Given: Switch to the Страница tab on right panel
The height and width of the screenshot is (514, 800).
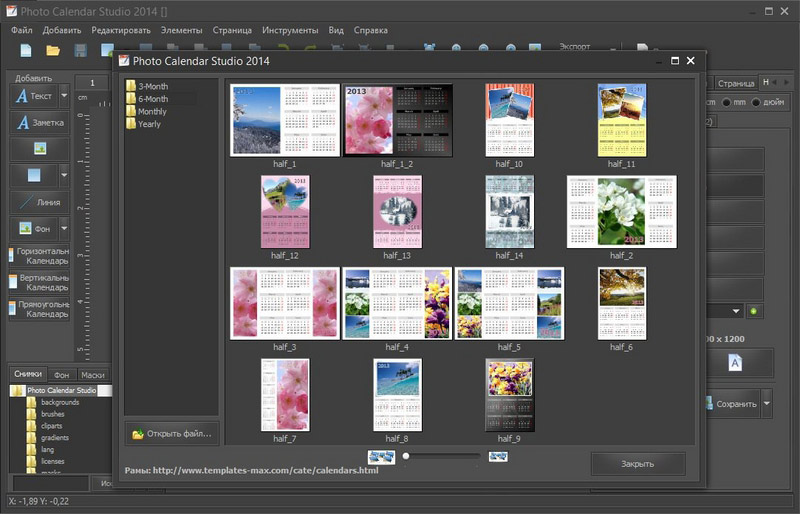Looking at the screenshot, I should [736, 83].
